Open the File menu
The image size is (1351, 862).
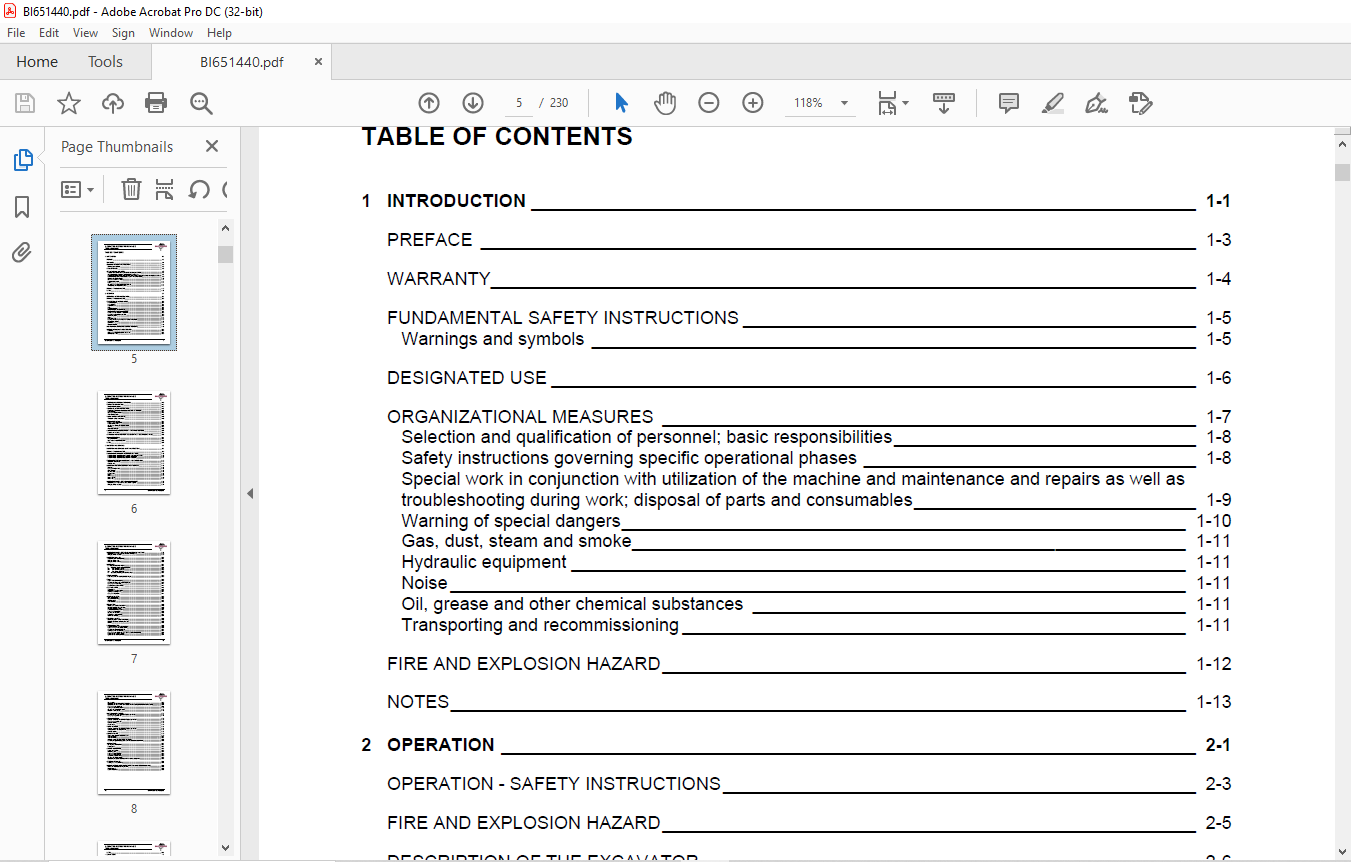[x=16, y=33]
